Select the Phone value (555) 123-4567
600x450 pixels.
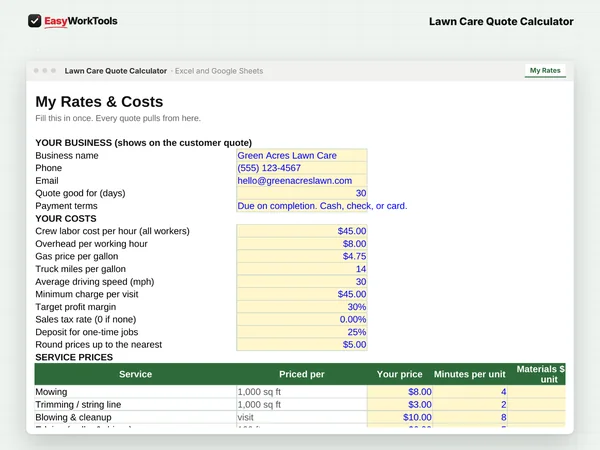(x=302, y=168)
